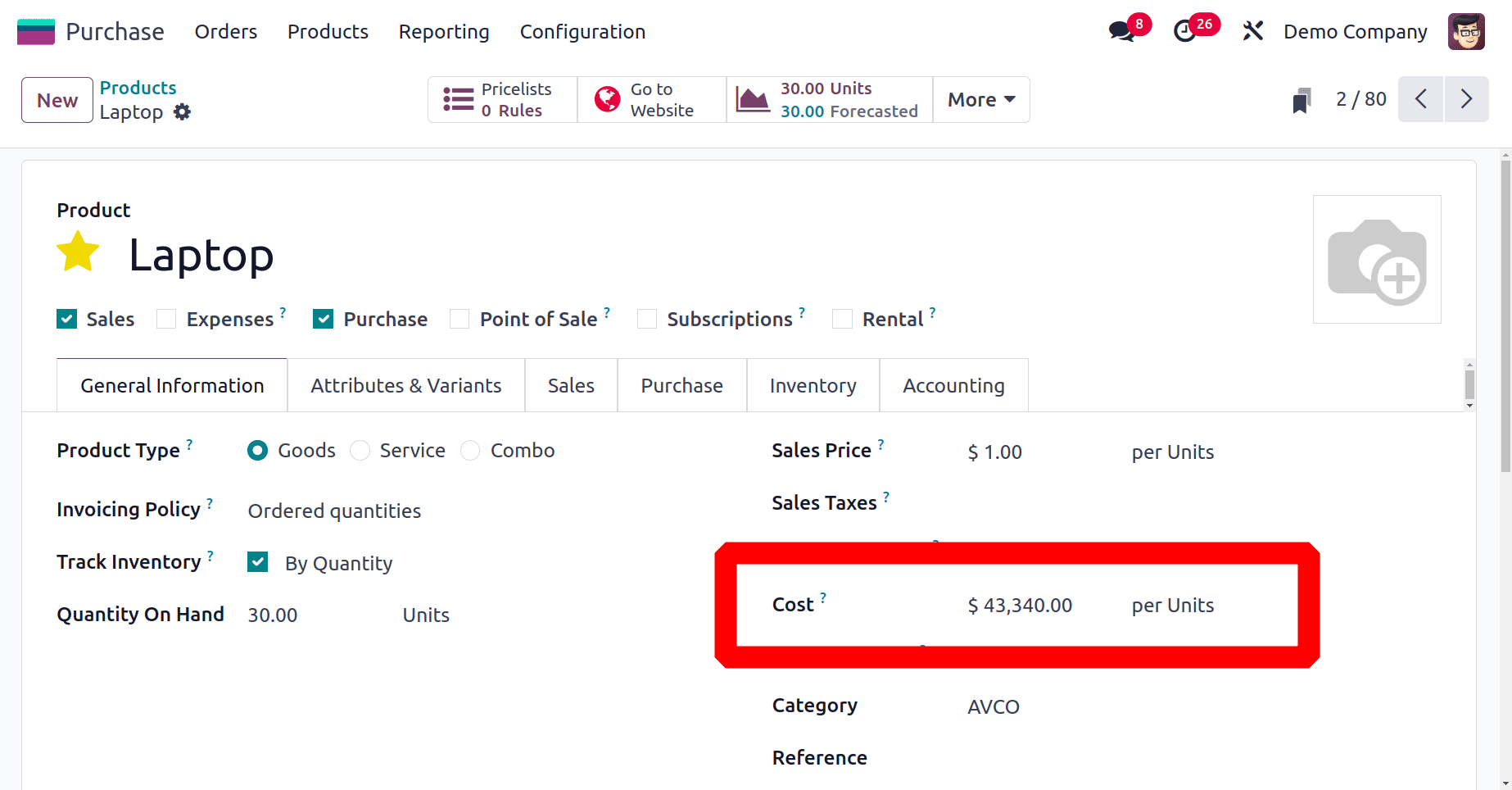Switch company via Demo Company
Viewport: 1512px width, 790px height.
click(x=1355, y=32)
